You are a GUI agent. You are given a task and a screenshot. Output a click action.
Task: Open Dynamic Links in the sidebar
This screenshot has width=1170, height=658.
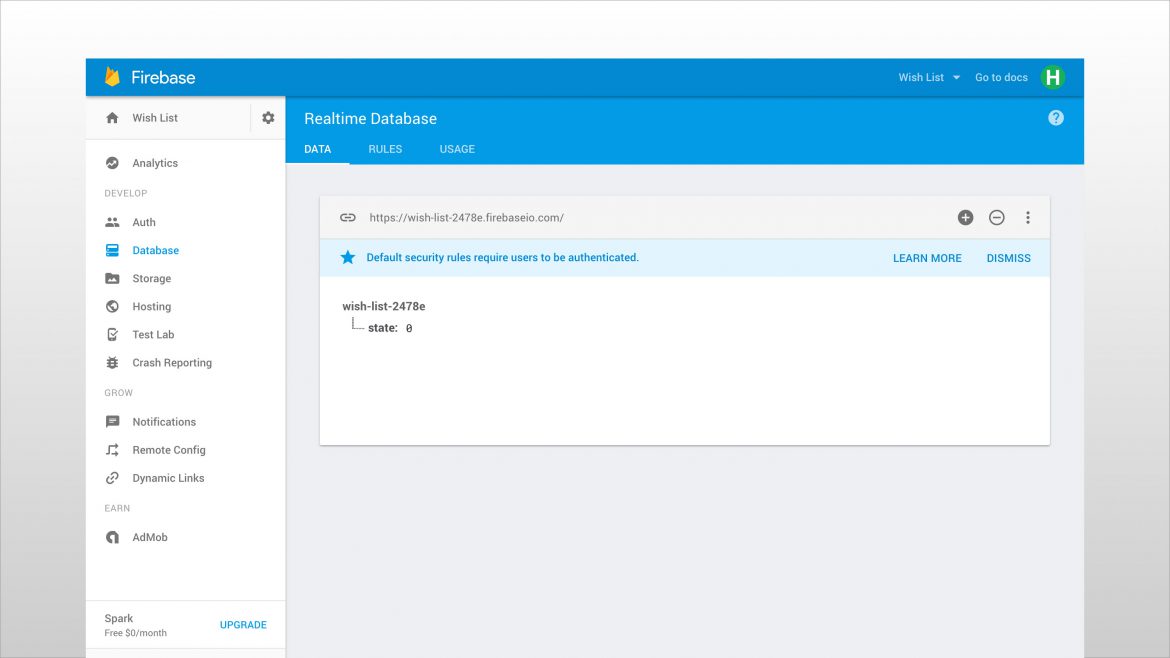coord(168,478)
